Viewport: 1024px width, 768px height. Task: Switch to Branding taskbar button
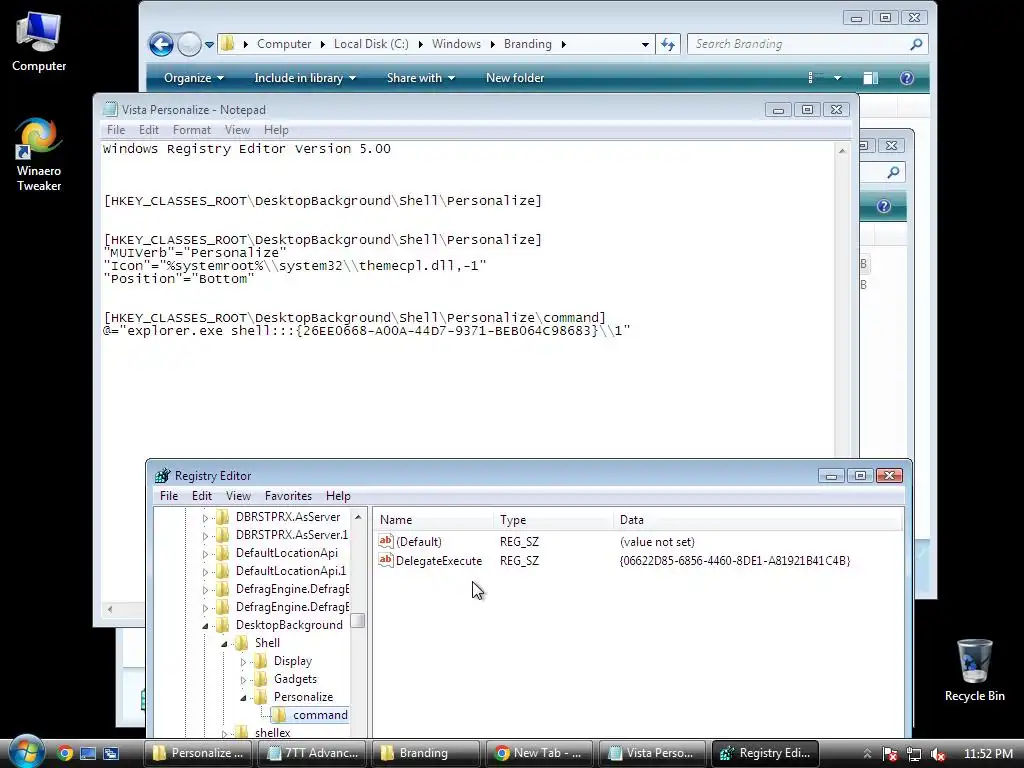426,753
